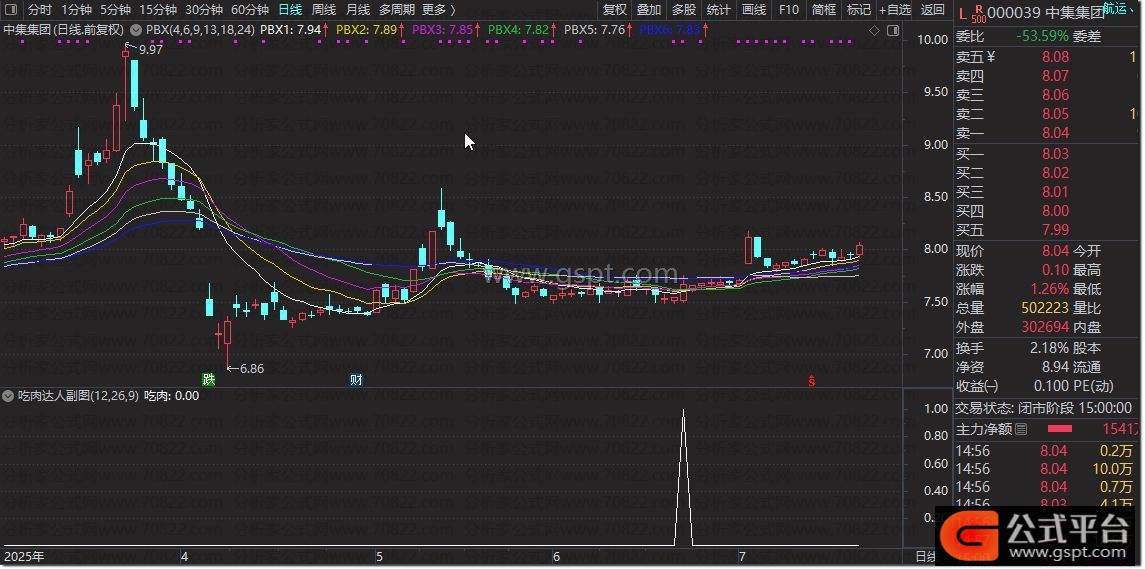
Task: Open the 主力净额 detail list icon
Action: tap(1021, 429)
